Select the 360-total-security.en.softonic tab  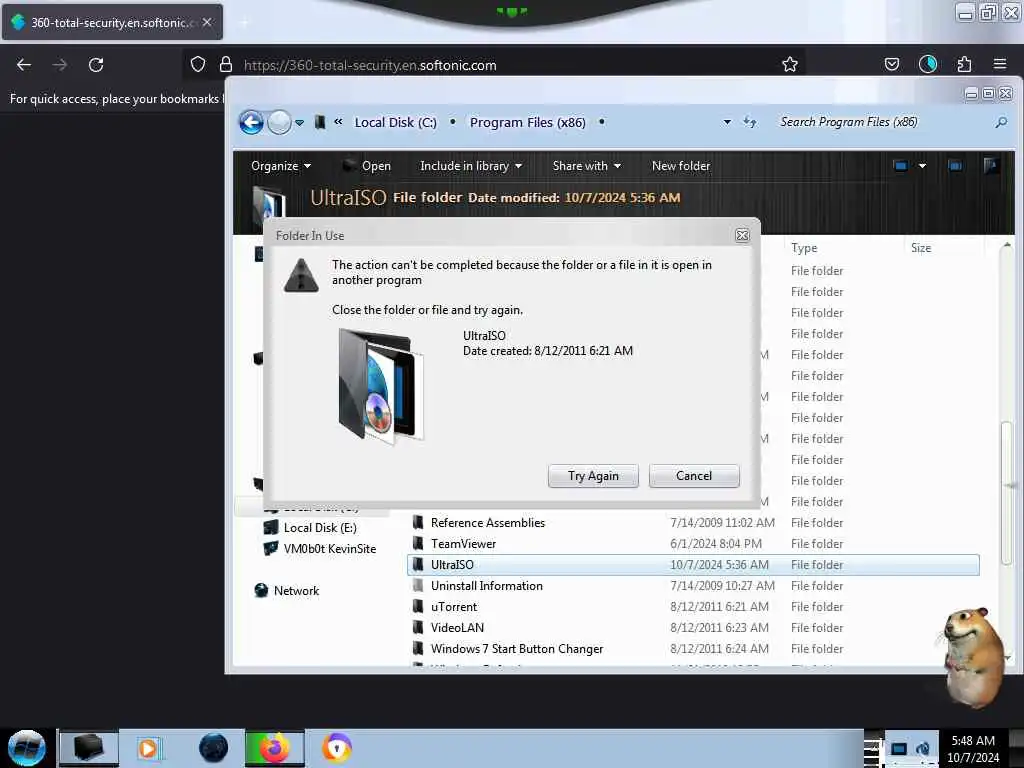[112, 22]
